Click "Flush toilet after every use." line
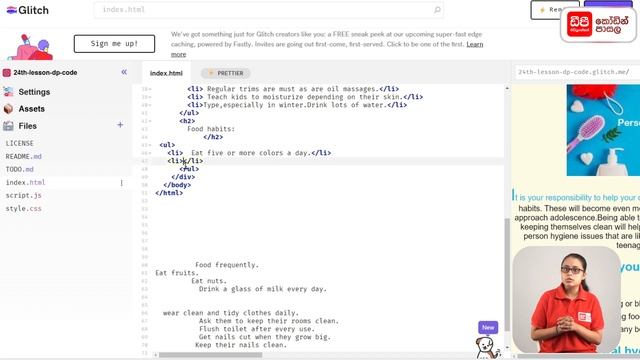Image resolution: width=640 pixels, height=360 pixels. click(257, 329)
